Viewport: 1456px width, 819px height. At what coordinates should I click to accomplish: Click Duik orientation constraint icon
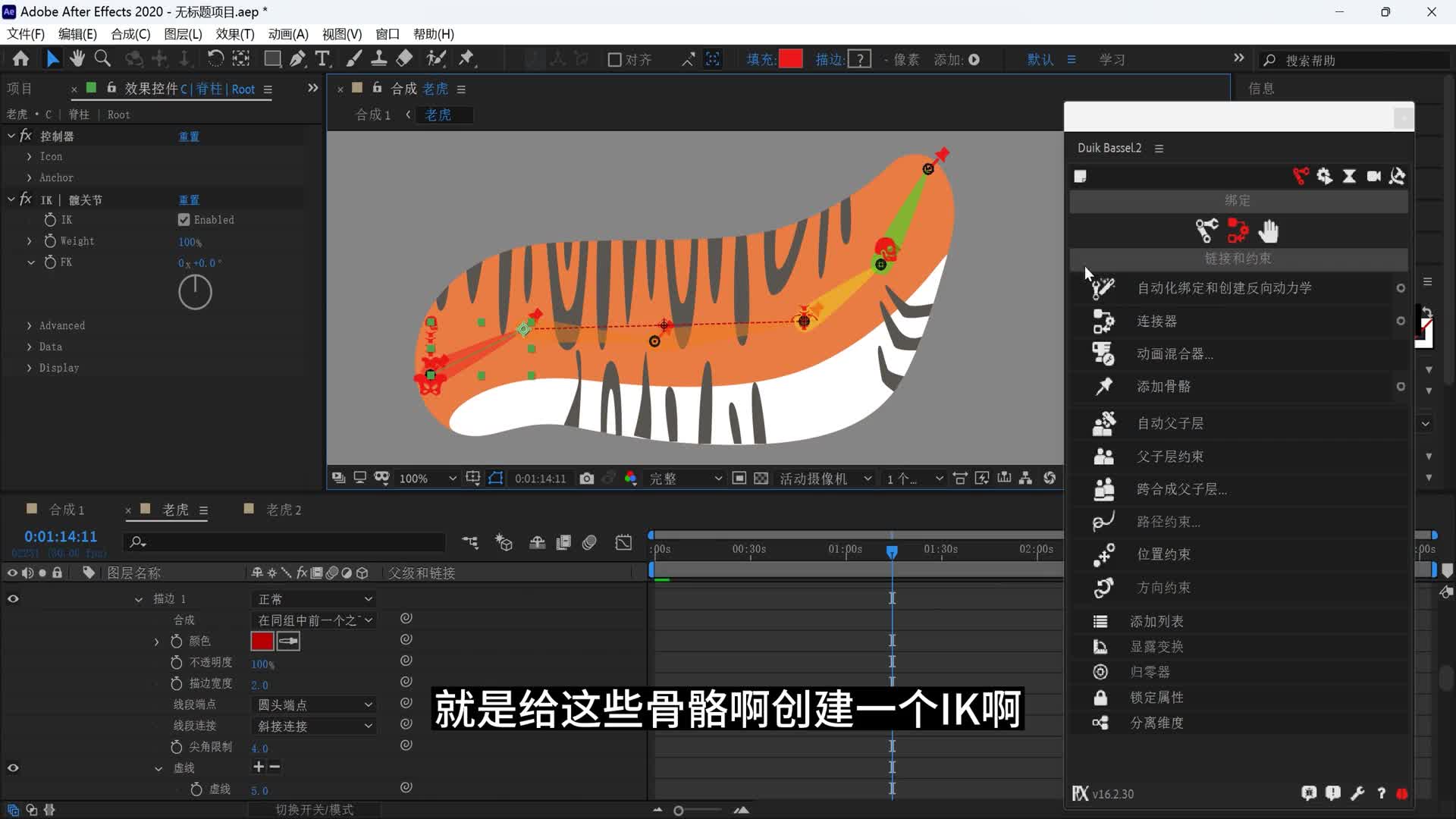click(x=1103, y=588)
